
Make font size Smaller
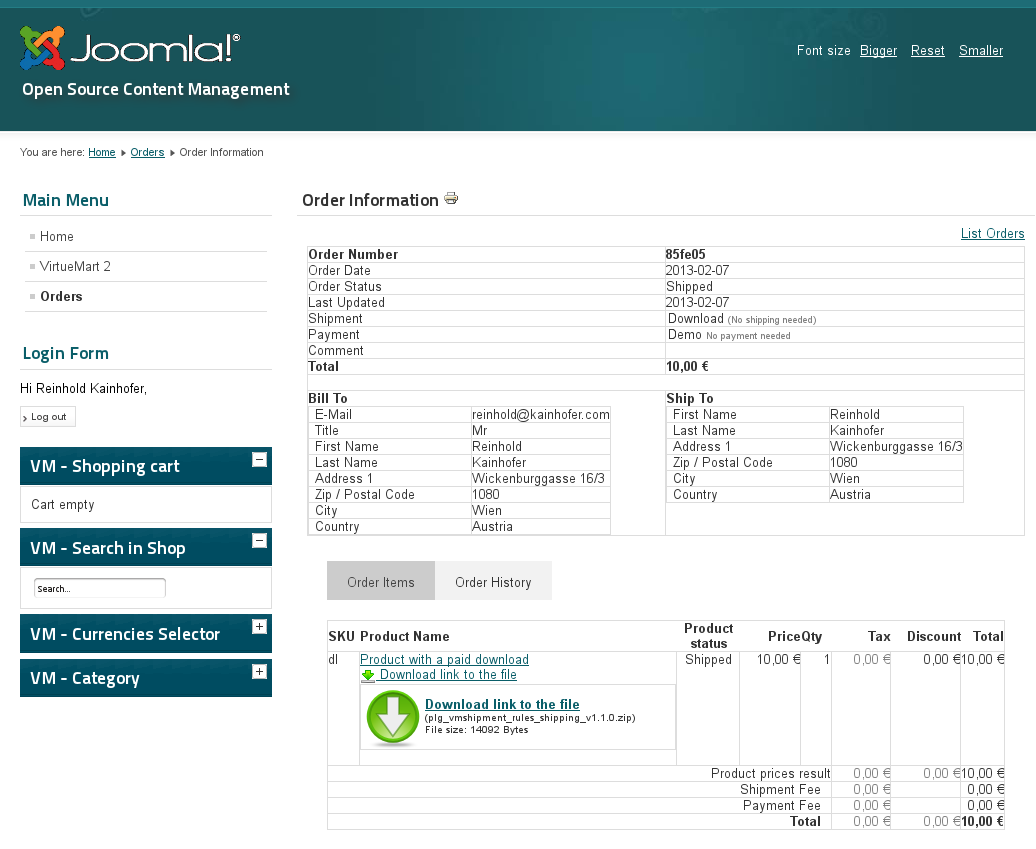click(x=980, y=51)
